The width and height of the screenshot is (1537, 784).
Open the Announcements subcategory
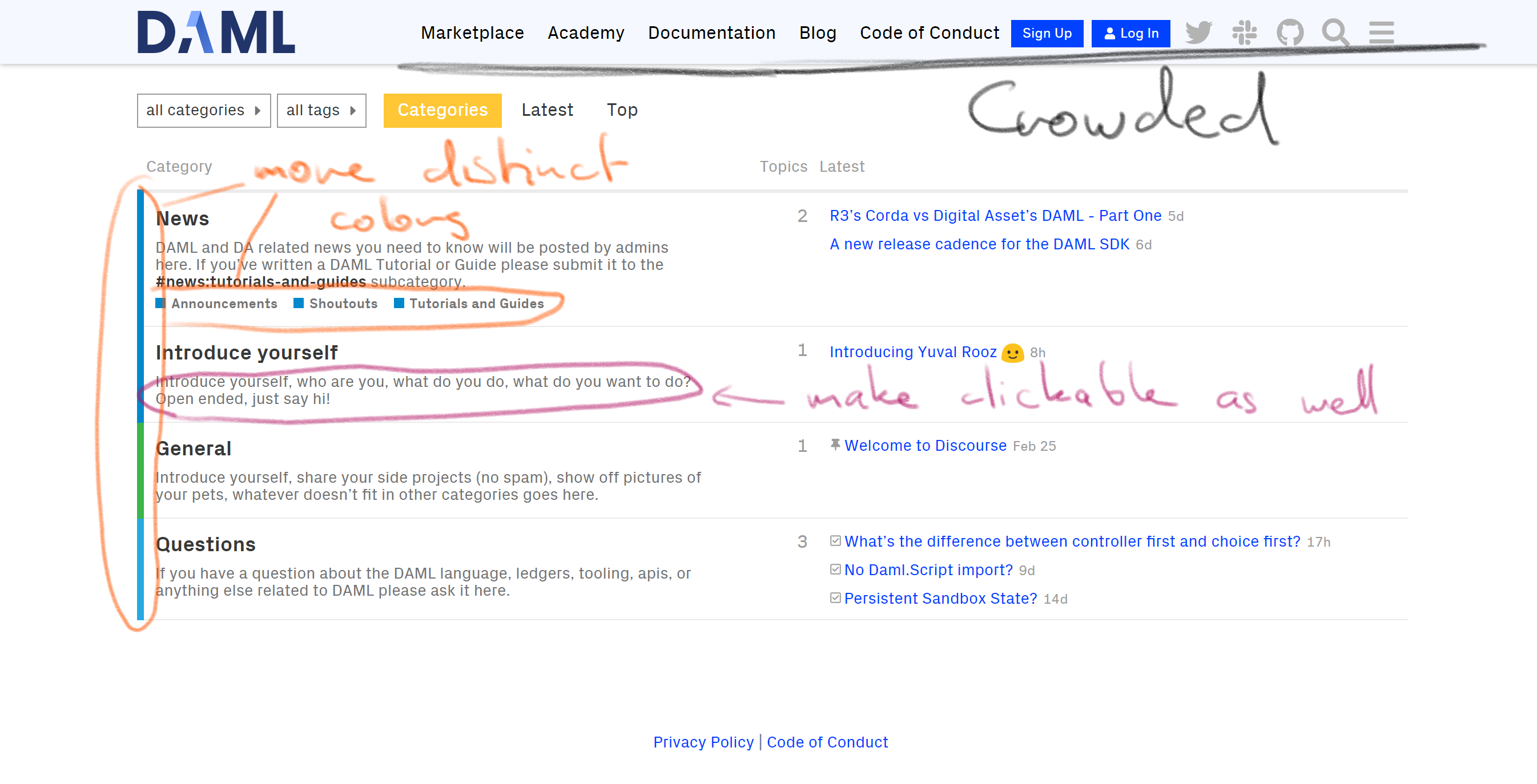click(224, 304)
